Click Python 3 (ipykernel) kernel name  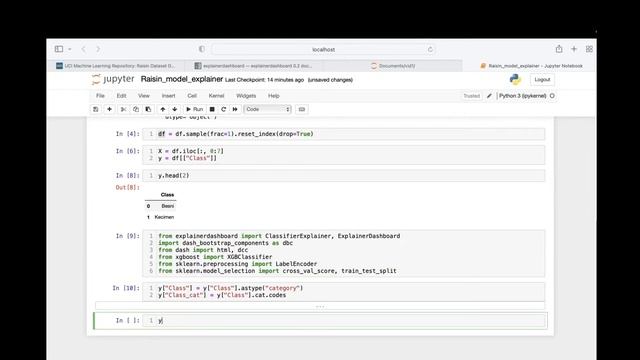[522, 96]
